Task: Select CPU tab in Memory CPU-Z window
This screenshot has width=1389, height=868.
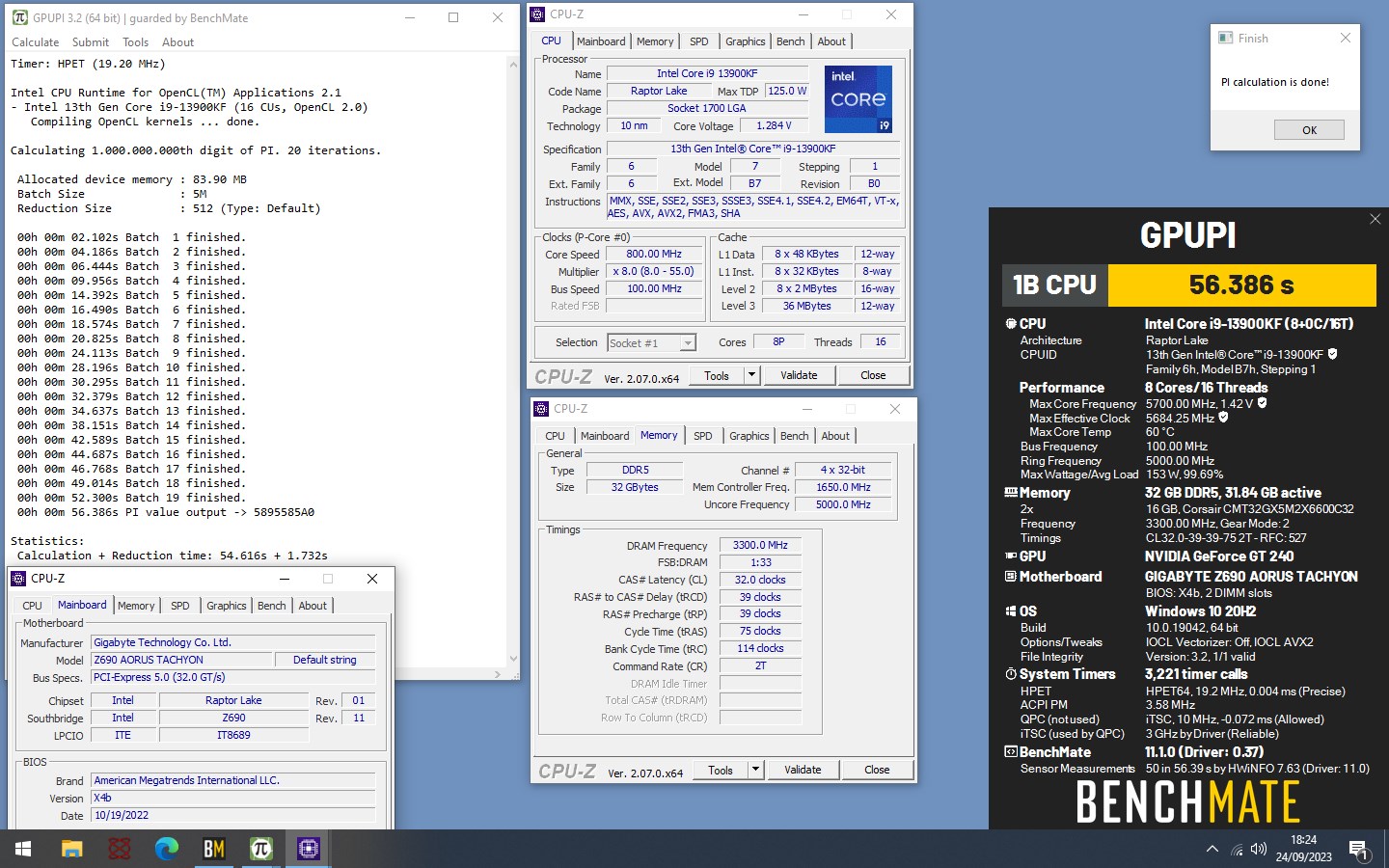Action: pyautogui.click(x=556, y=436)
